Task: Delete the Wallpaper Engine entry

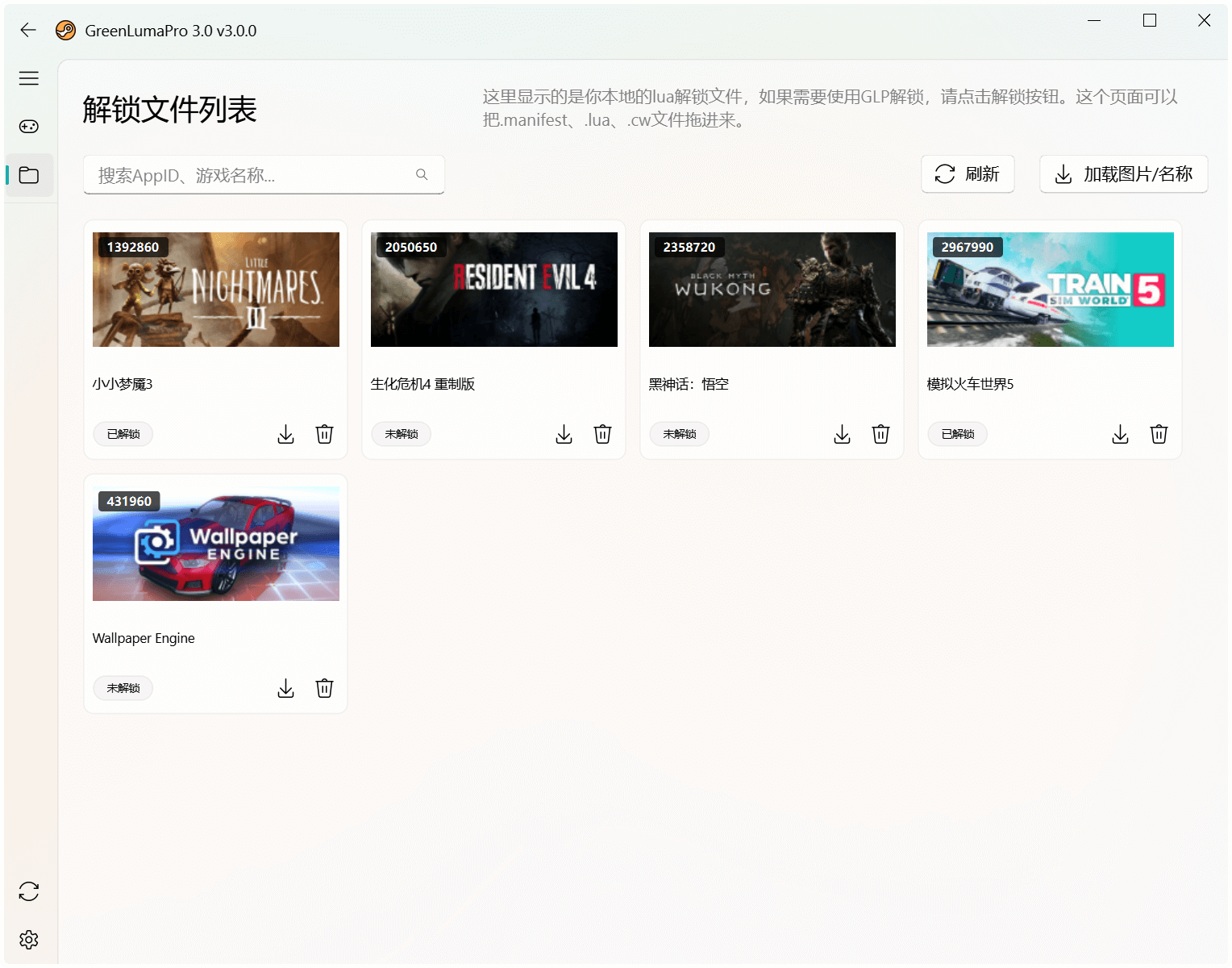Action: (325, 689)
